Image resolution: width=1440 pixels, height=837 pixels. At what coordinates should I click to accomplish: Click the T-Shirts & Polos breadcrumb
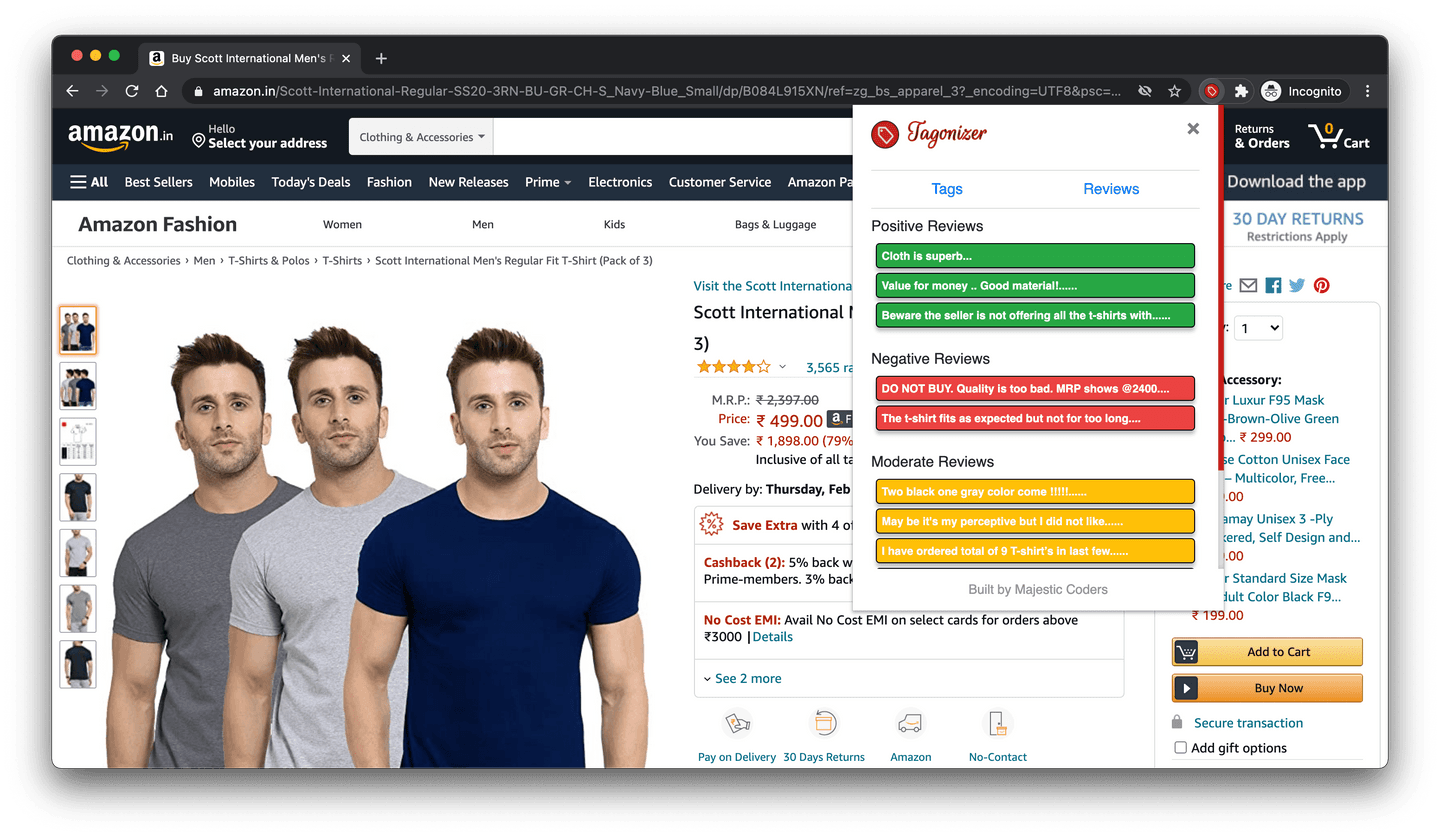[269, 261]
